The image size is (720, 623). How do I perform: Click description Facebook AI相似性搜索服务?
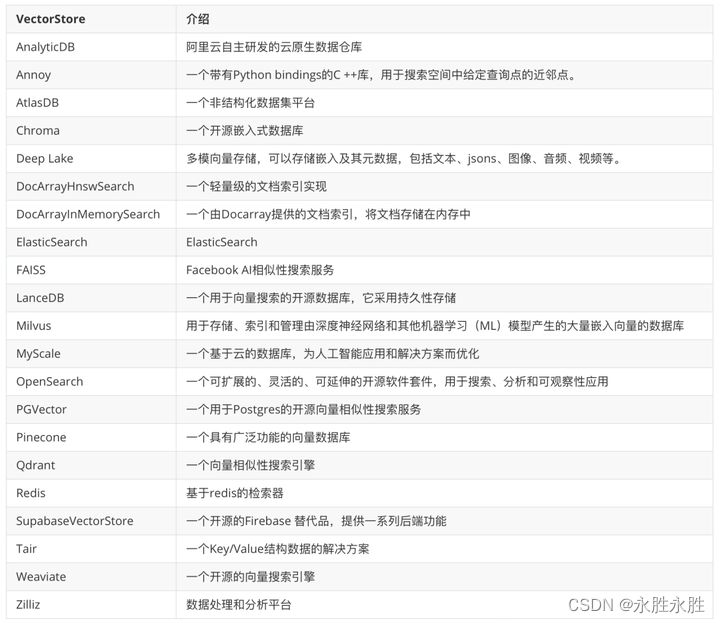click(x=260, y=270)
